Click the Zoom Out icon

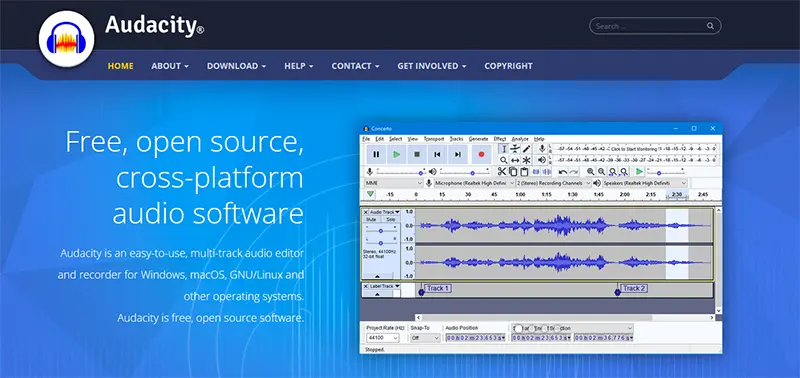(x=602, y=171)
